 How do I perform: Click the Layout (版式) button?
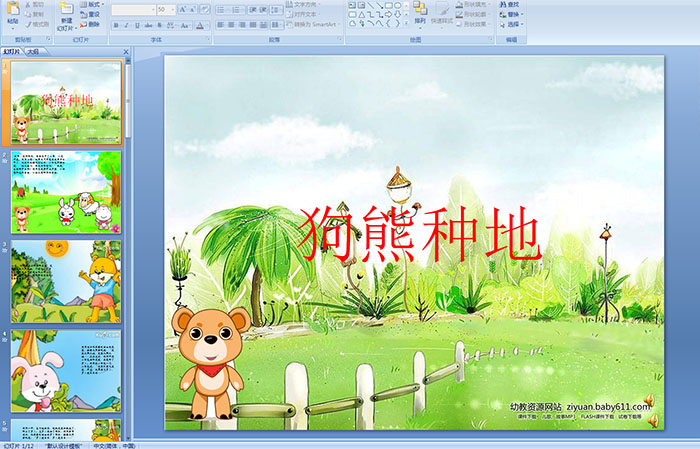click(x=91, y=4)
